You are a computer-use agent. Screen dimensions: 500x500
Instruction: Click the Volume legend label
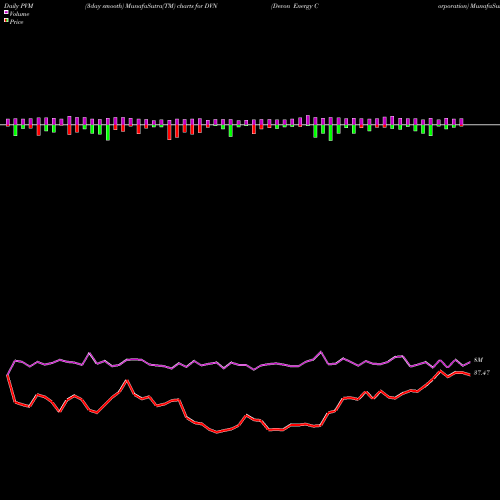click(x=19, y=14)
